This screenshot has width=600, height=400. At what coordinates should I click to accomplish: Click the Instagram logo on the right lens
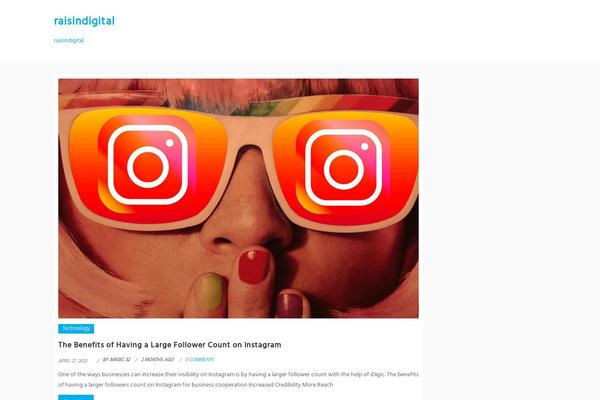click(x=343, y=167)
